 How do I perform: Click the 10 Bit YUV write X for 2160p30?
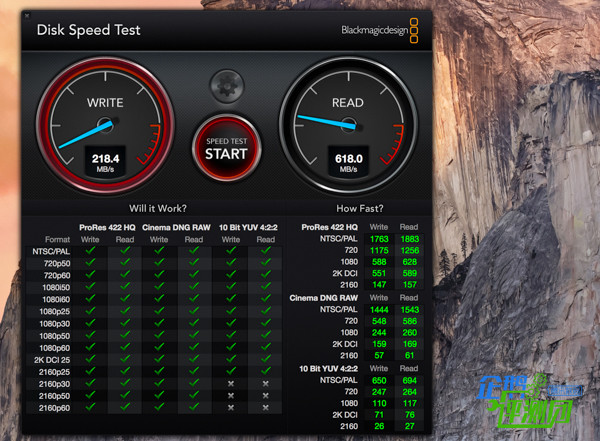click(231, 384)
